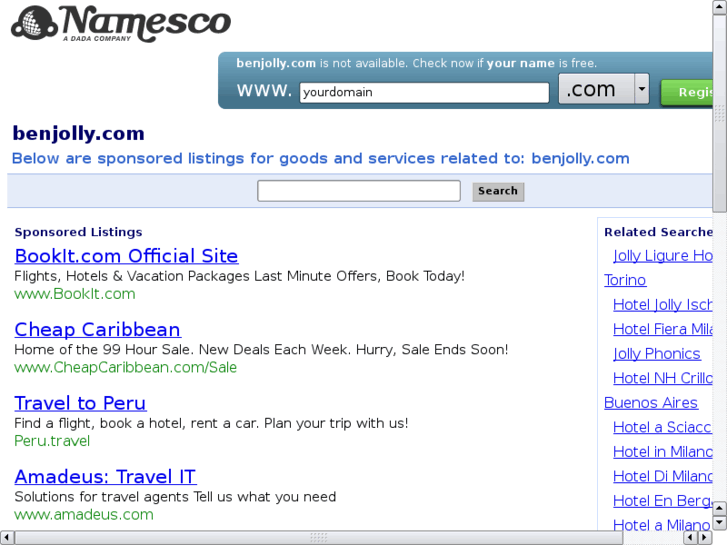Open Buenos Aires related search
This screenshot has width=727, height=545.
pyautogui.click(x=650, y=403)
